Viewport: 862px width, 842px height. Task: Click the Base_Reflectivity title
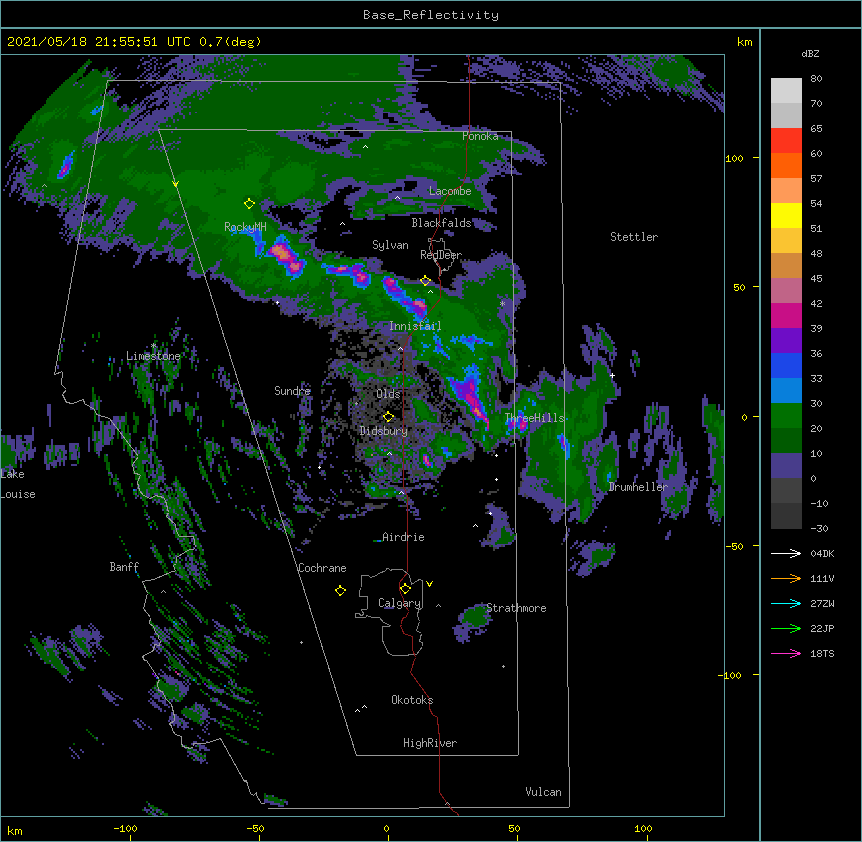coord(431,15)
